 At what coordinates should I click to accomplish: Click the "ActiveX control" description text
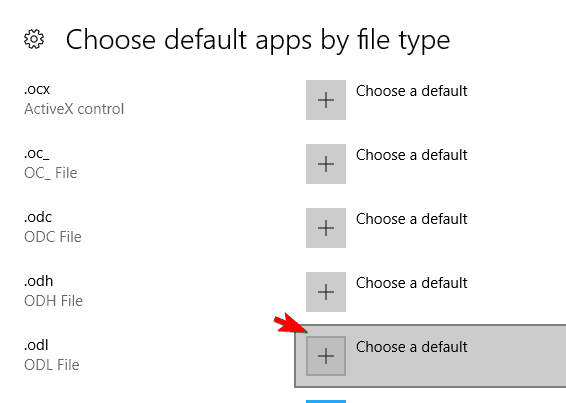pos(74,109)
